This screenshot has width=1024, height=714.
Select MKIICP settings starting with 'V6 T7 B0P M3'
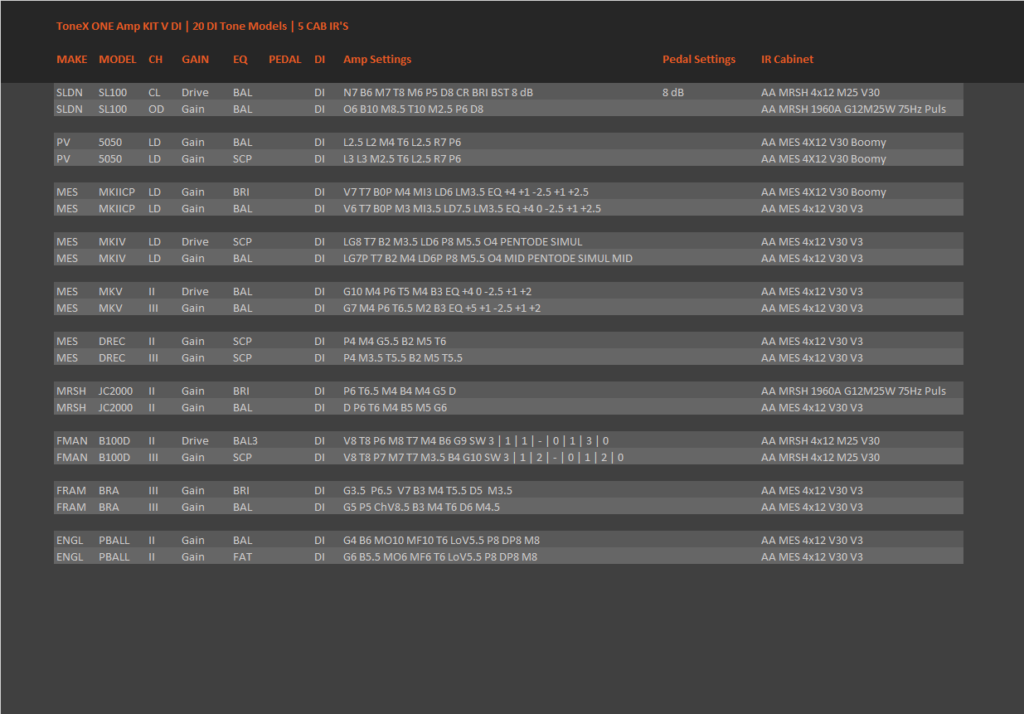(472, 209)
